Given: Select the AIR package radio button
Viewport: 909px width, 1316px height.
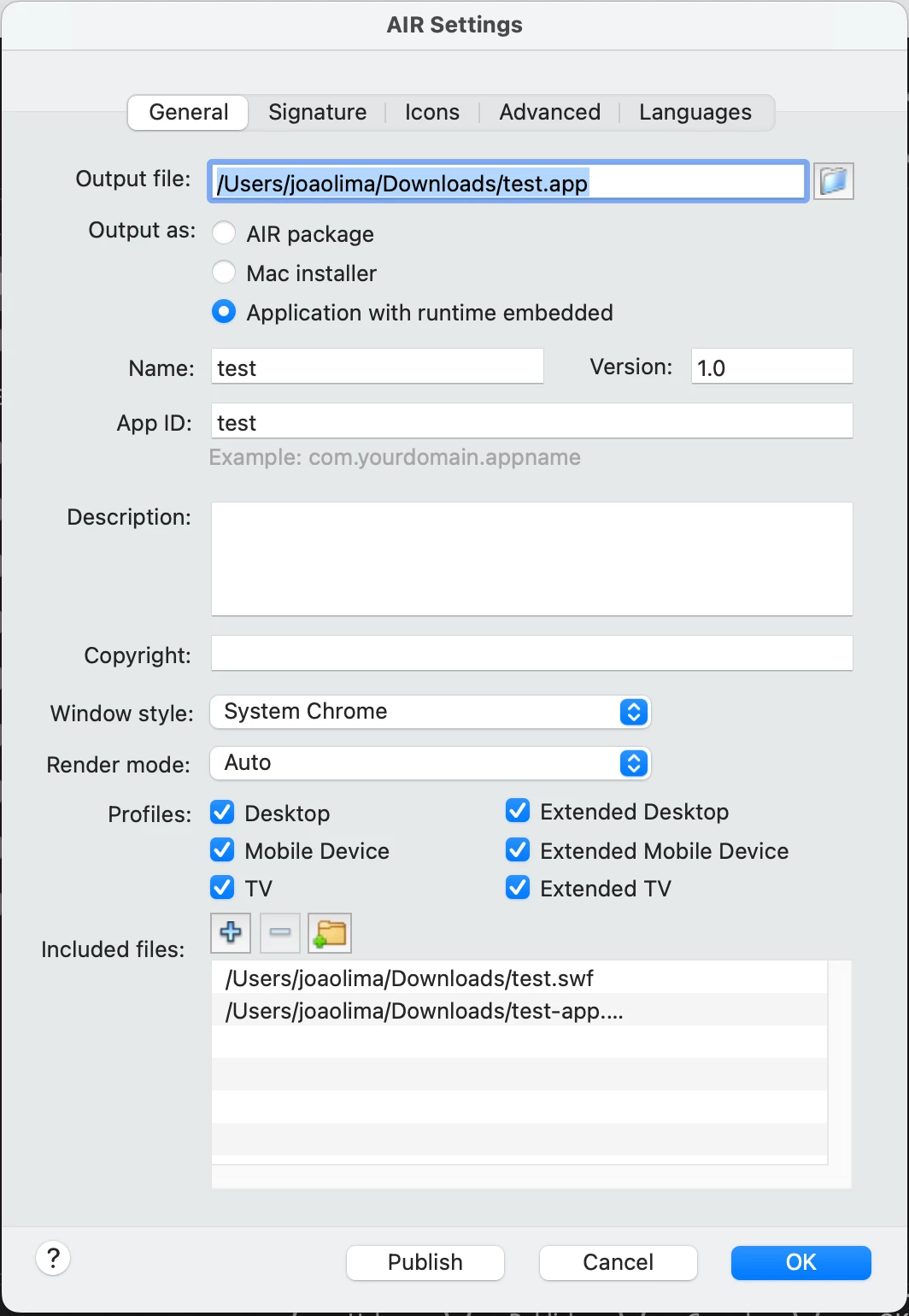Looking at the screenshot, I should pos(224,233).
